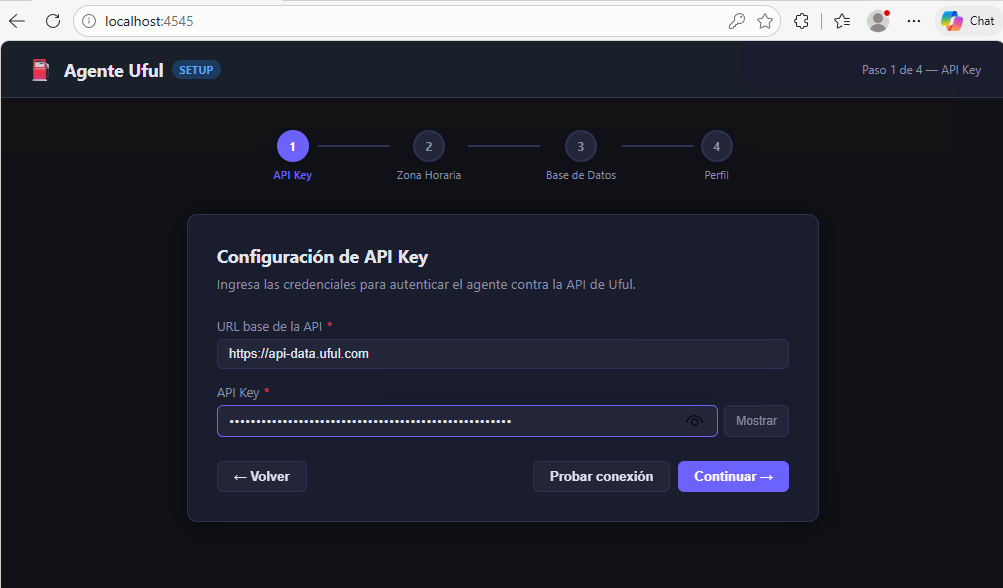Focus the URL base de la API input field

click(502, 353)
